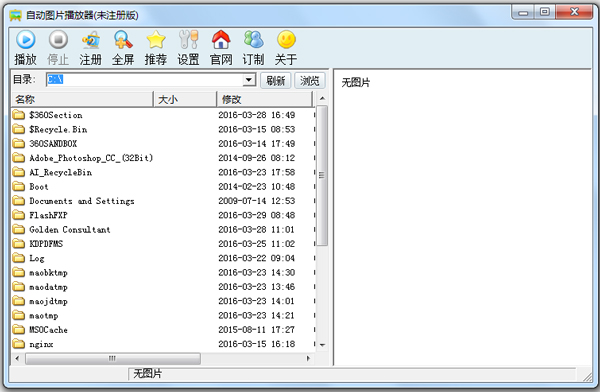Expand the 目录 directory dropdown arrow
The width and height of the screenshot is (600, 392).
pos(249,80)
